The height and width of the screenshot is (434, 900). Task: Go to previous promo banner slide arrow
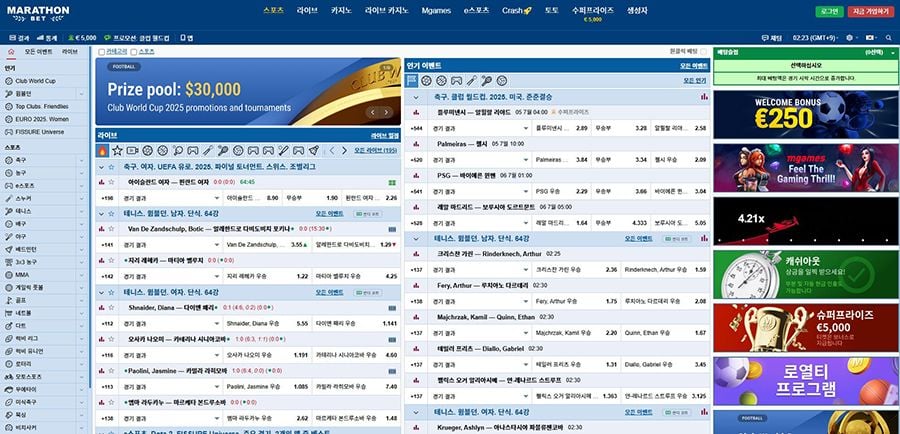373,113
